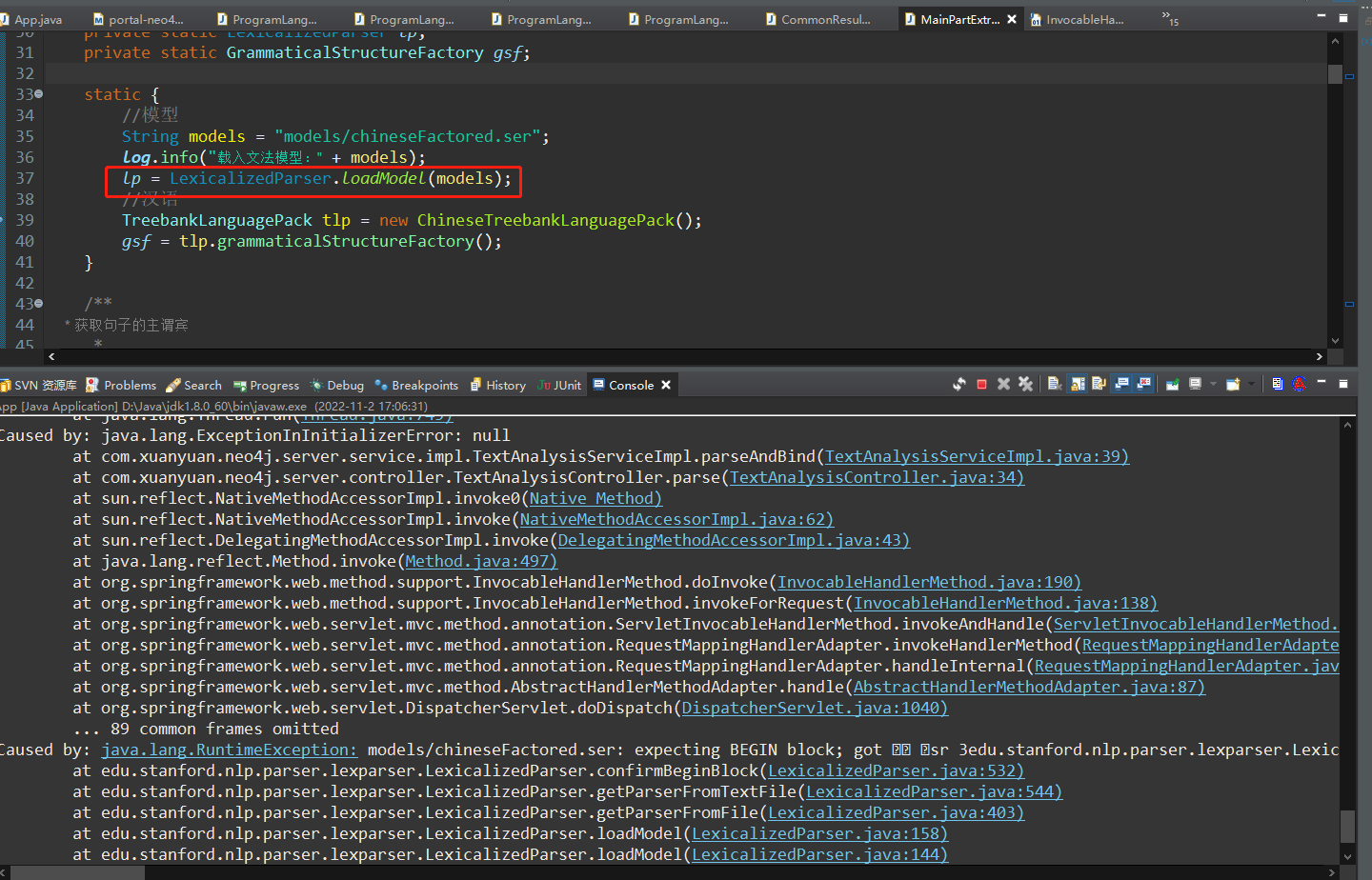The image size is (1372, 880).
Task: Show hidden editor tabs list »15
Action: coord(1170,18)
